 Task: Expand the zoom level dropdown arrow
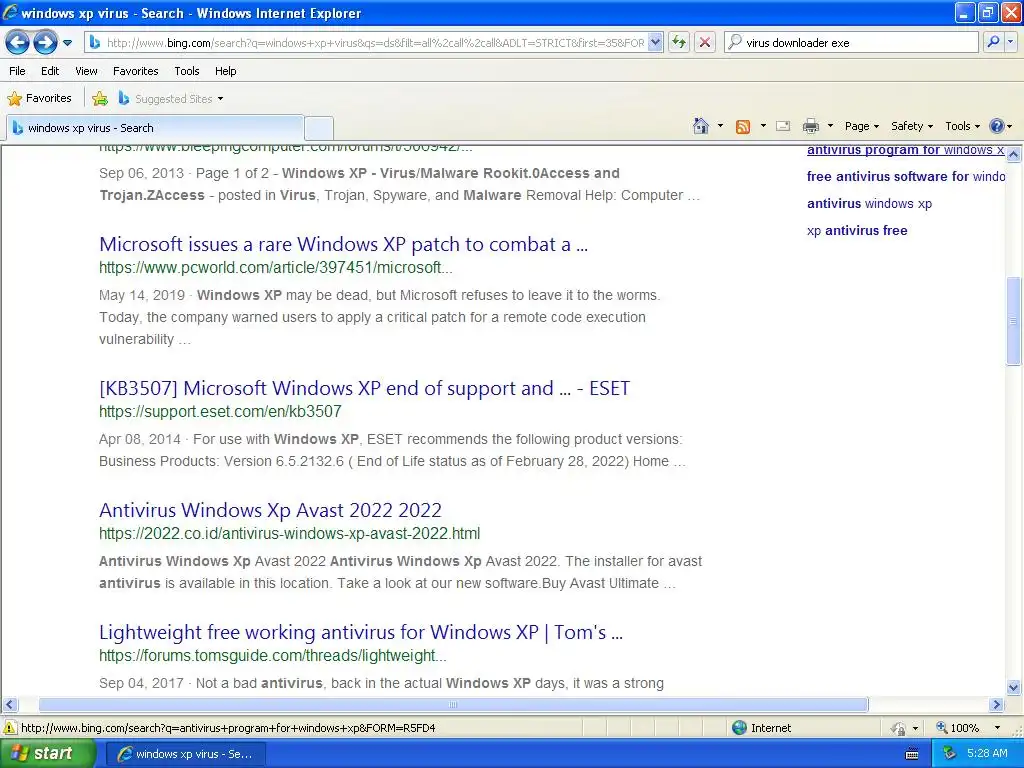coord(997,728)
